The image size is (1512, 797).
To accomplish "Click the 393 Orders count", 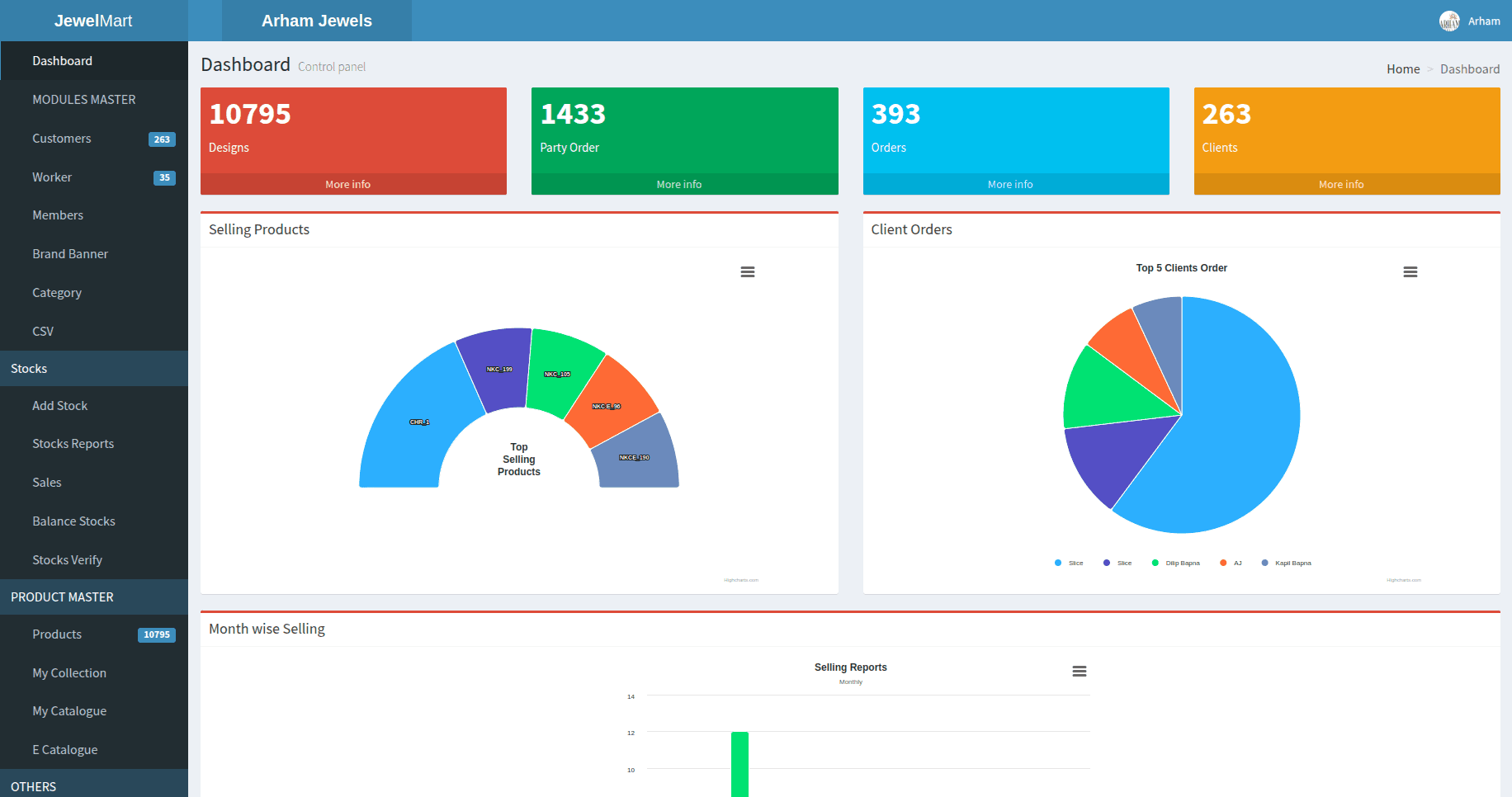I will (895, 114).
